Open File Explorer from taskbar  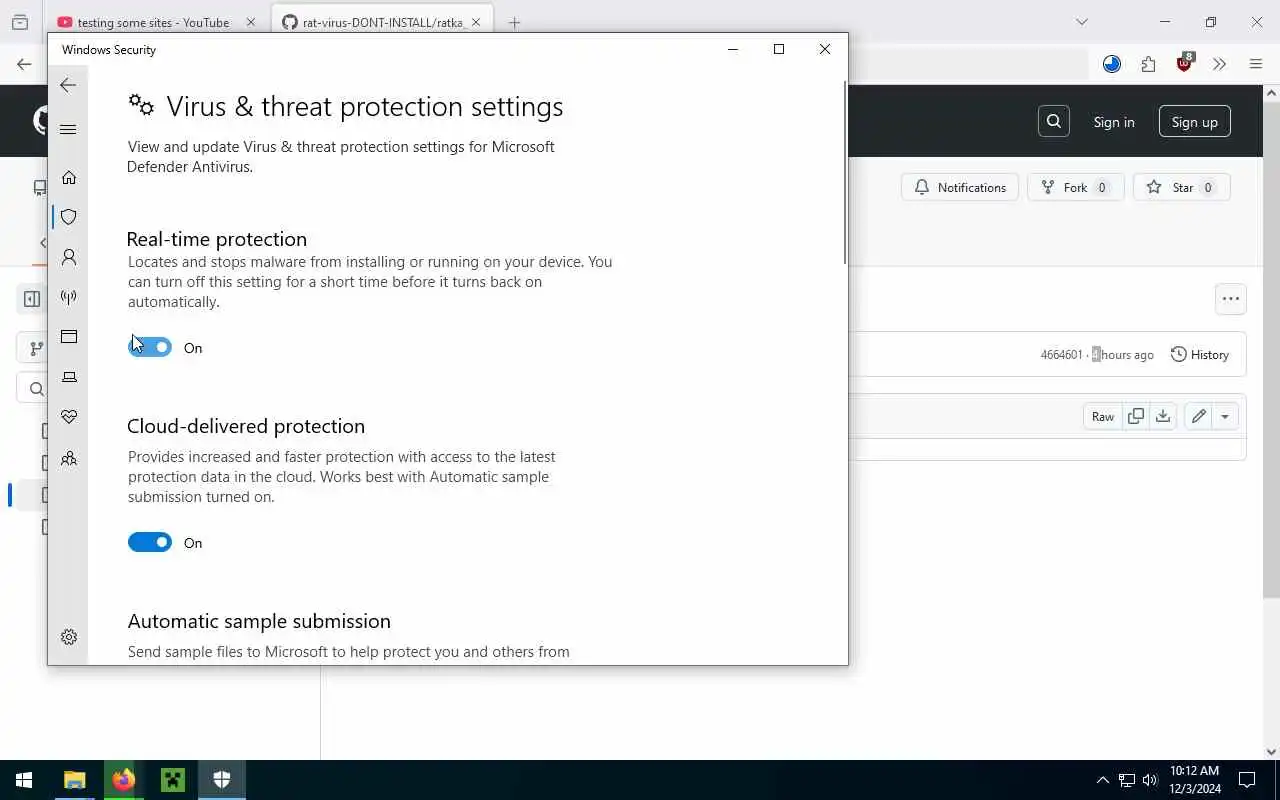point(75,780)
